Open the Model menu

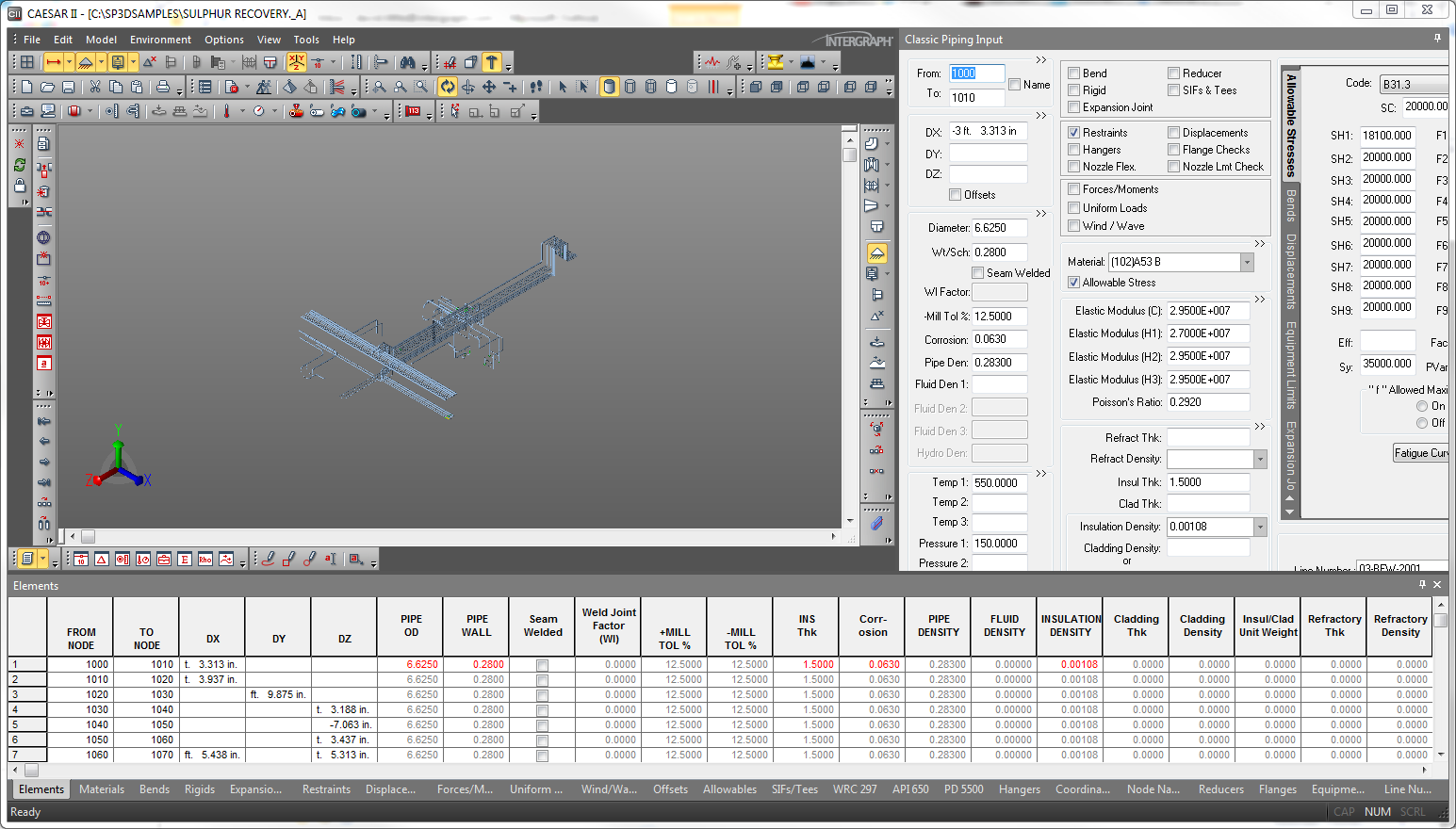tap(101, 40)
